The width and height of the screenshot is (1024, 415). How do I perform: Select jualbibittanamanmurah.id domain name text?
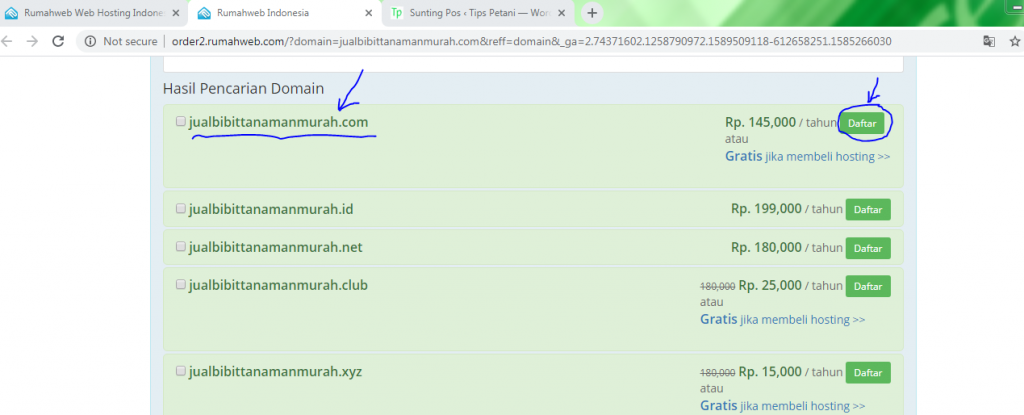[271, 210]
